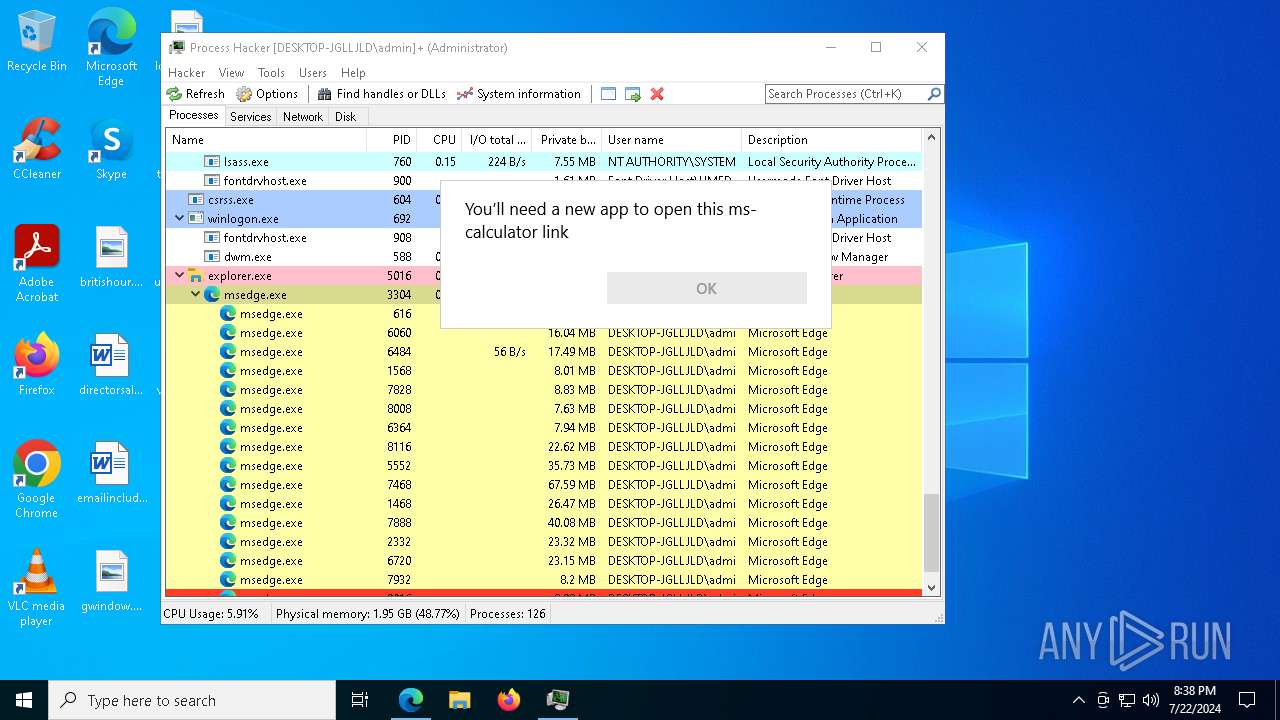Open the Hacker menu
1280x720 pixels.
[186, 73]
